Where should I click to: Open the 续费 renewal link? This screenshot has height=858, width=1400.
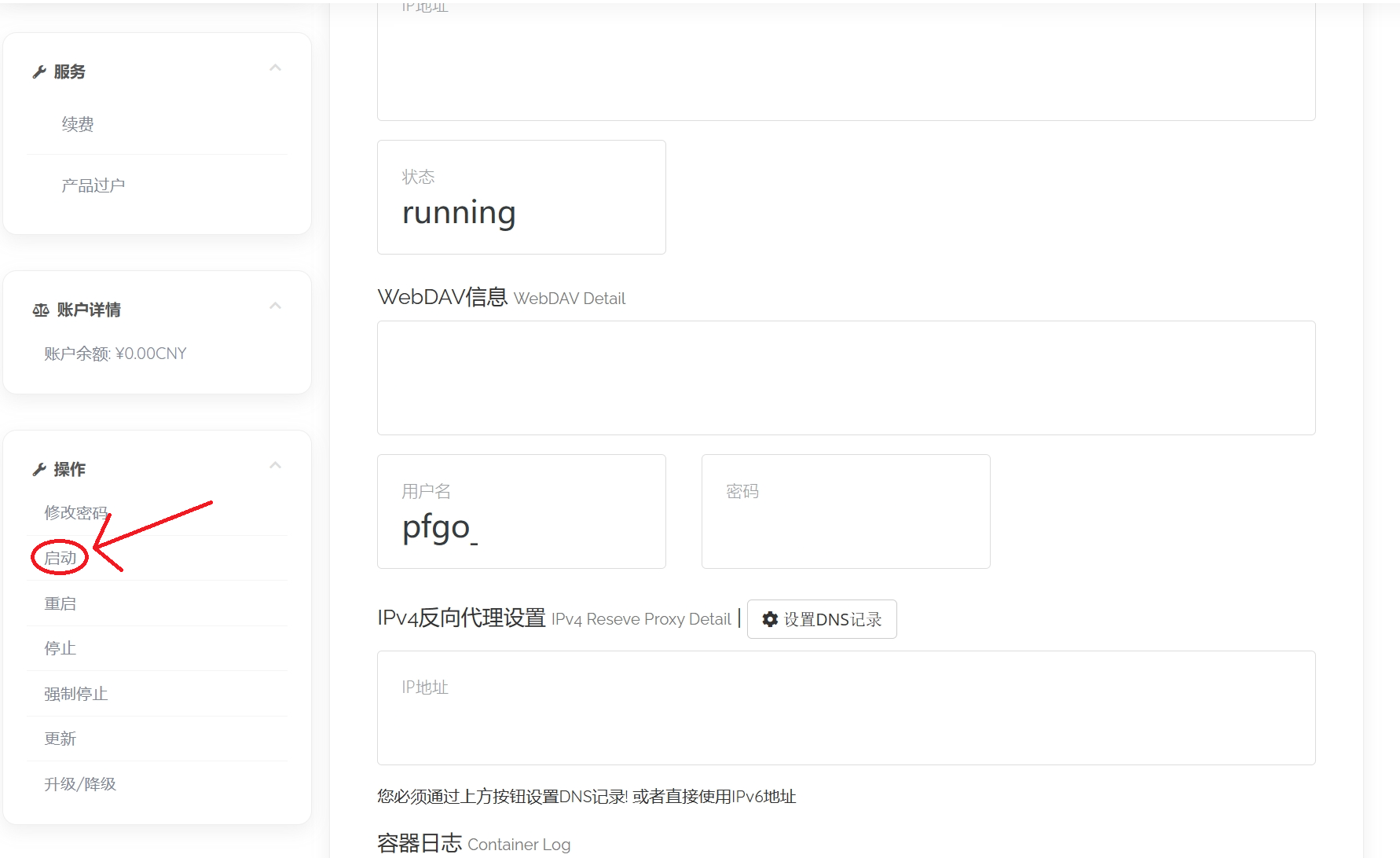(x=78, y=124)
